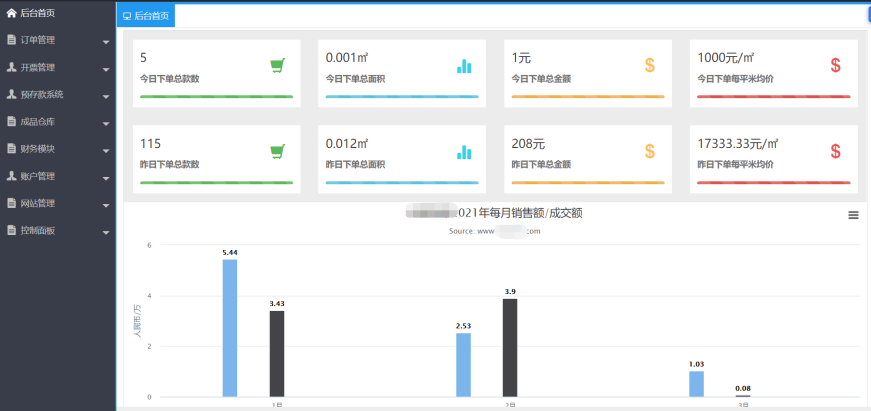
Task: Open the chart hamburger context menu
Action: (x=853, y=215)
